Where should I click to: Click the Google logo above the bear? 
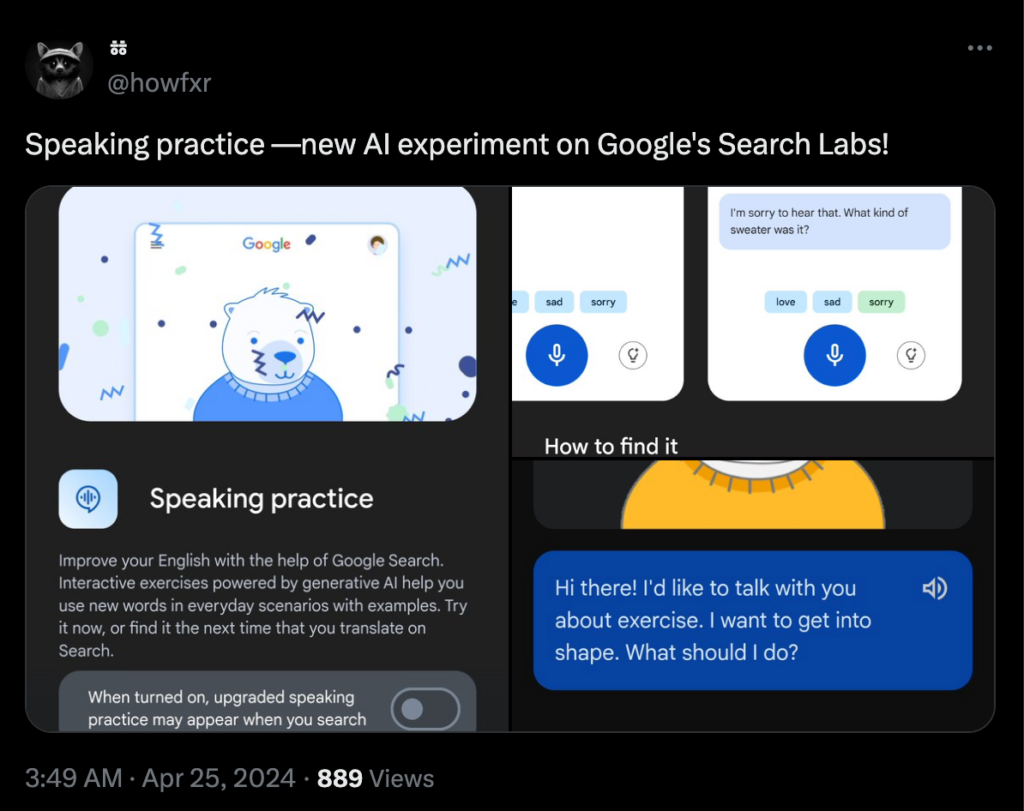267,244
